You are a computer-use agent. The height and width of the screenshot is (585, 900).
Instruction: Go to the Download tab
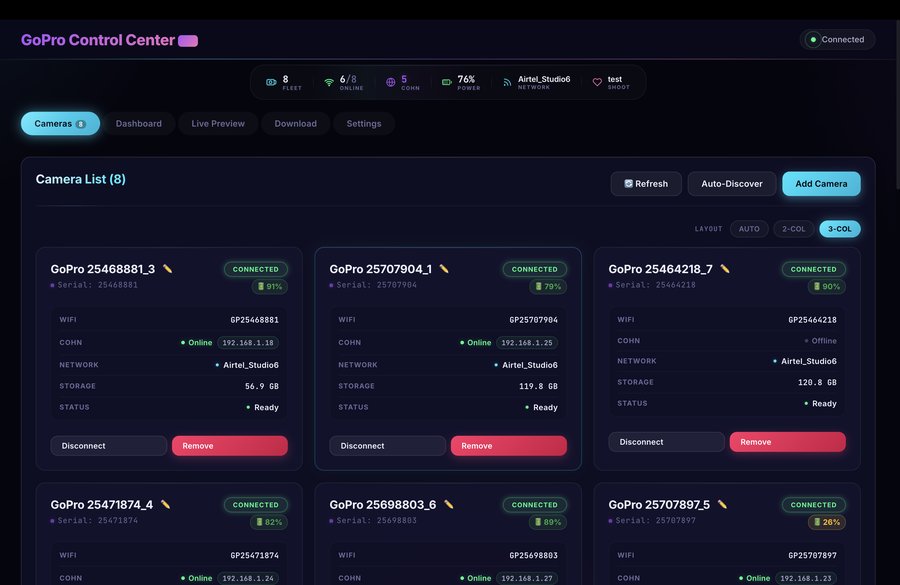click(x=295, y=123)
